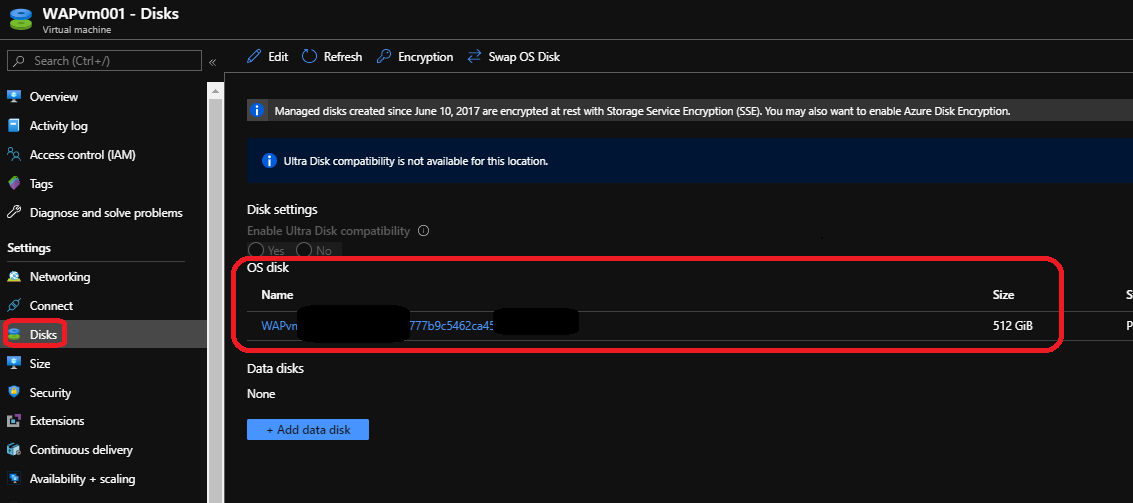Click the Settings section heading in sidebar
Image resolution: width=1133 pixels, height=503 pixels.
(29, 248)
